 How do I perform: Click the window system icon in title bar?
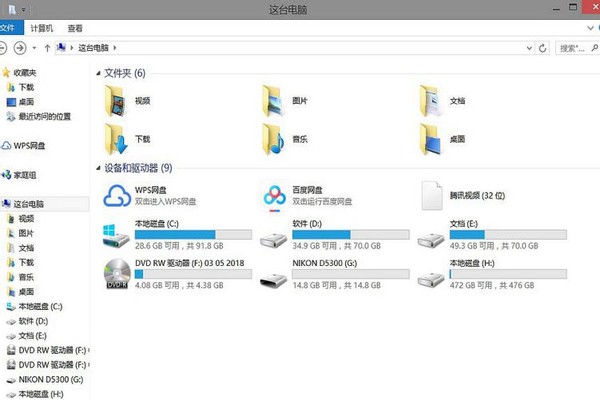tap(12, 9)
